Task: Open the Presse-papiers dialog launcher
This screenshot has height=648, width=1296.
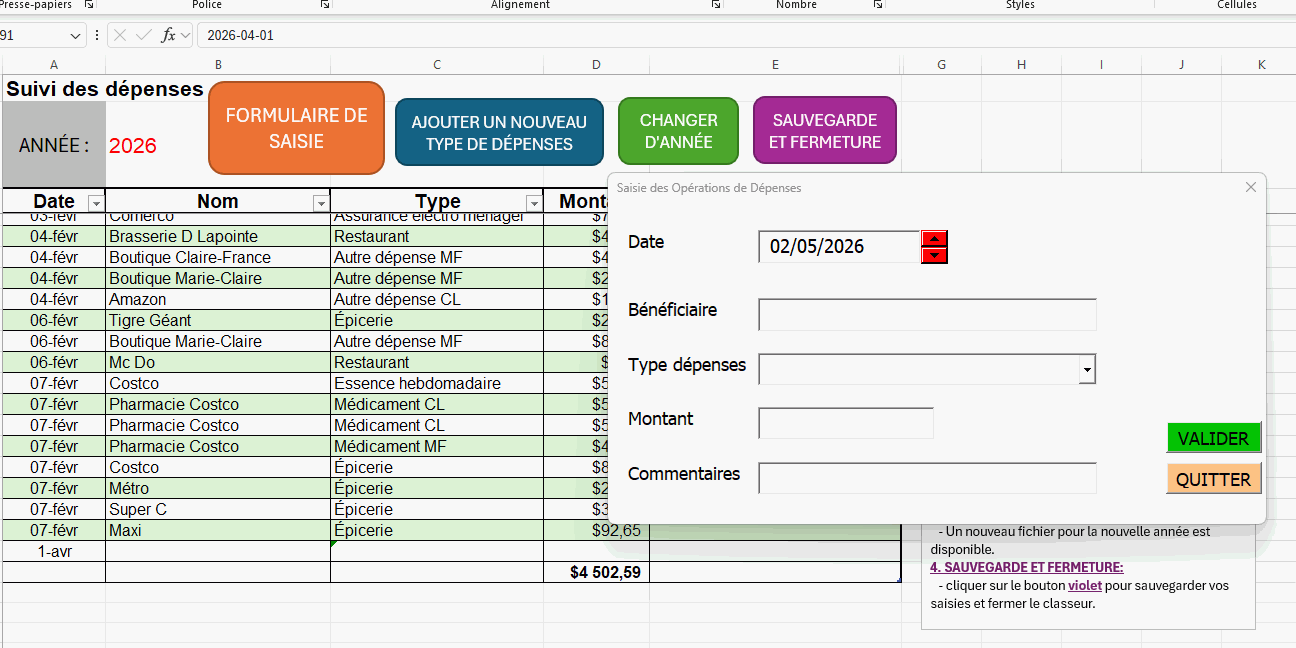Action: [x=88, y=5]
